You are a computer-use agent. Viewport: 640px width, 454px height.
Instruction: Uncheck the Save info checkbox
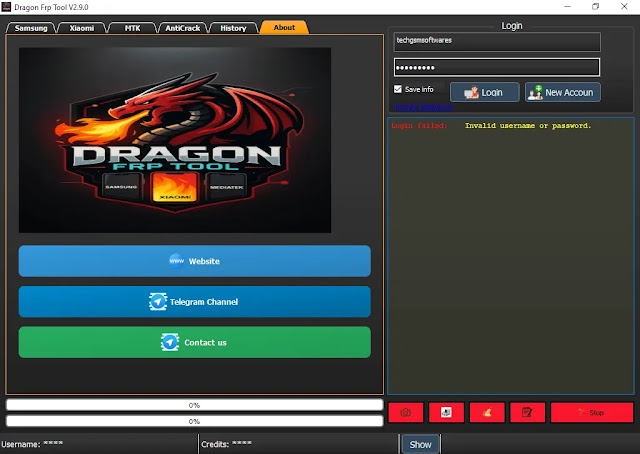point(398,89)
